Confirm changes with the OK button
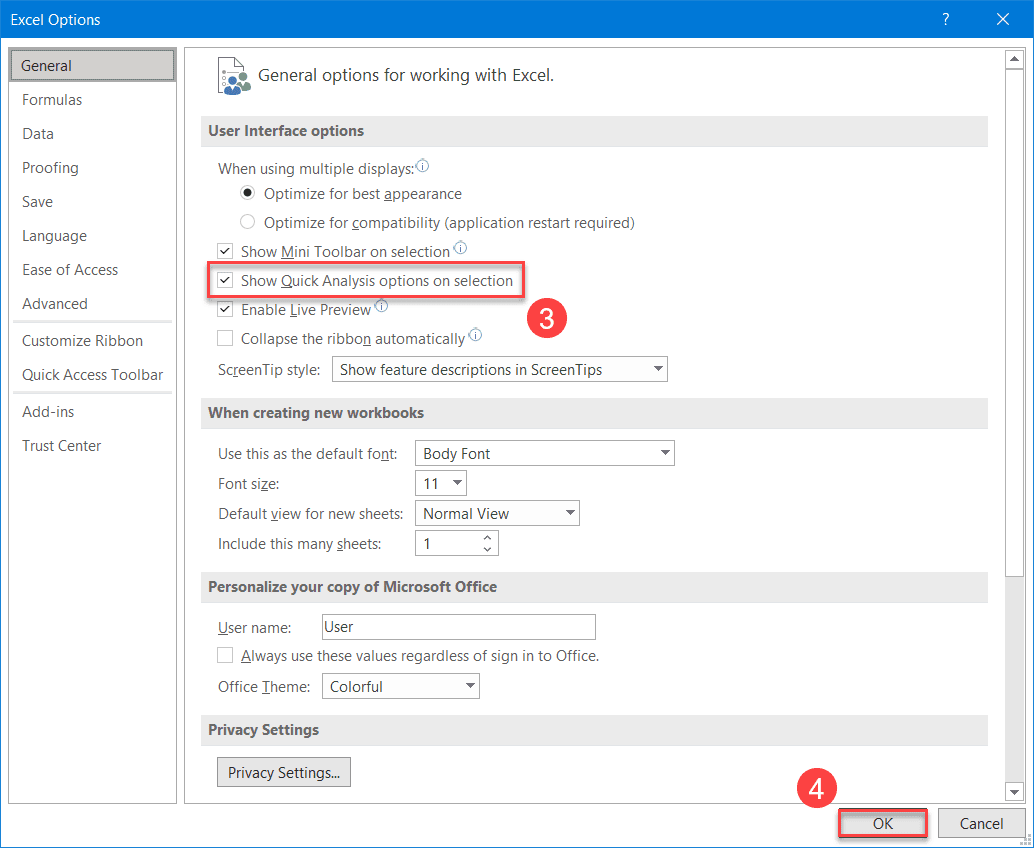 pos(882,824)
